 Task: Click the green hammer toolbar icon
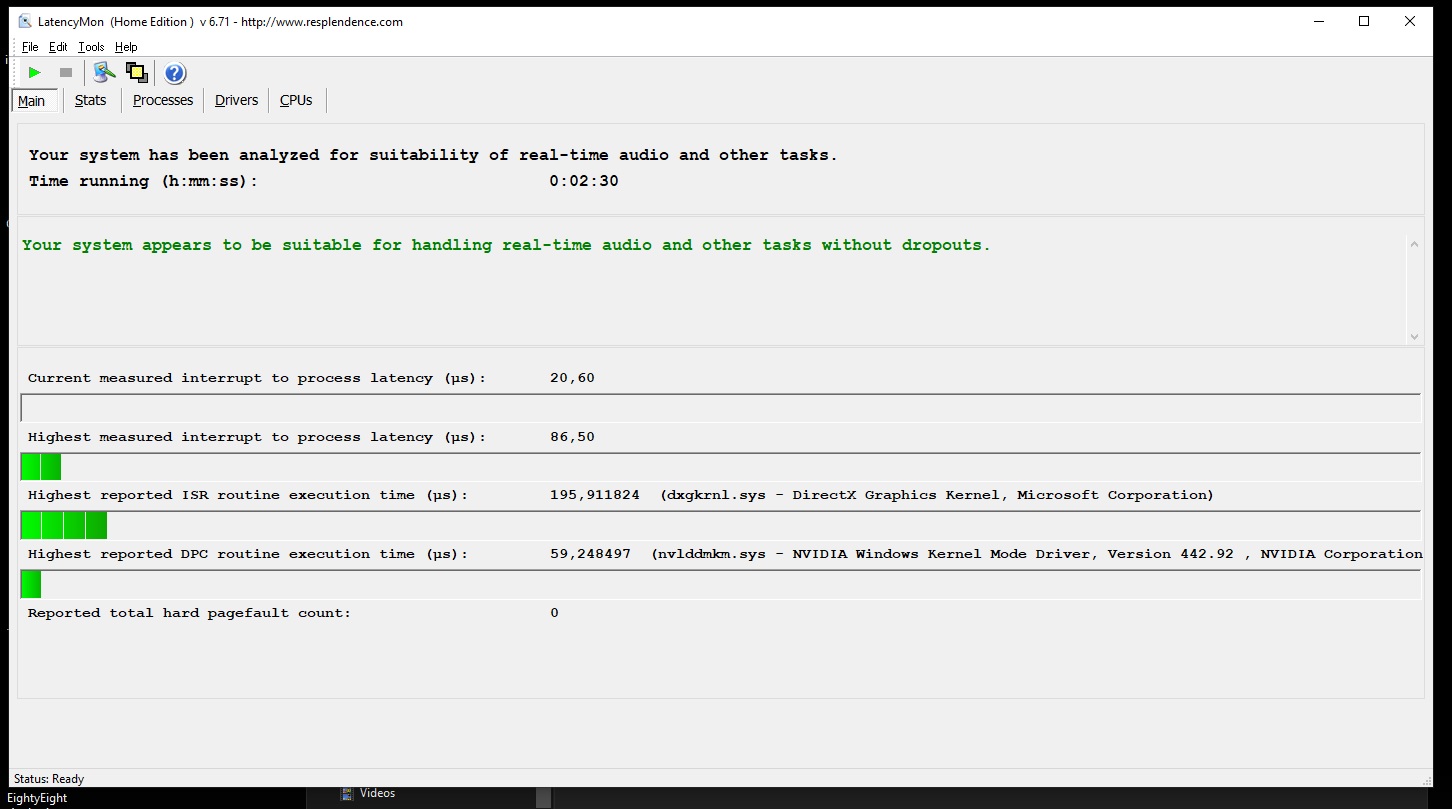[104, 72]
